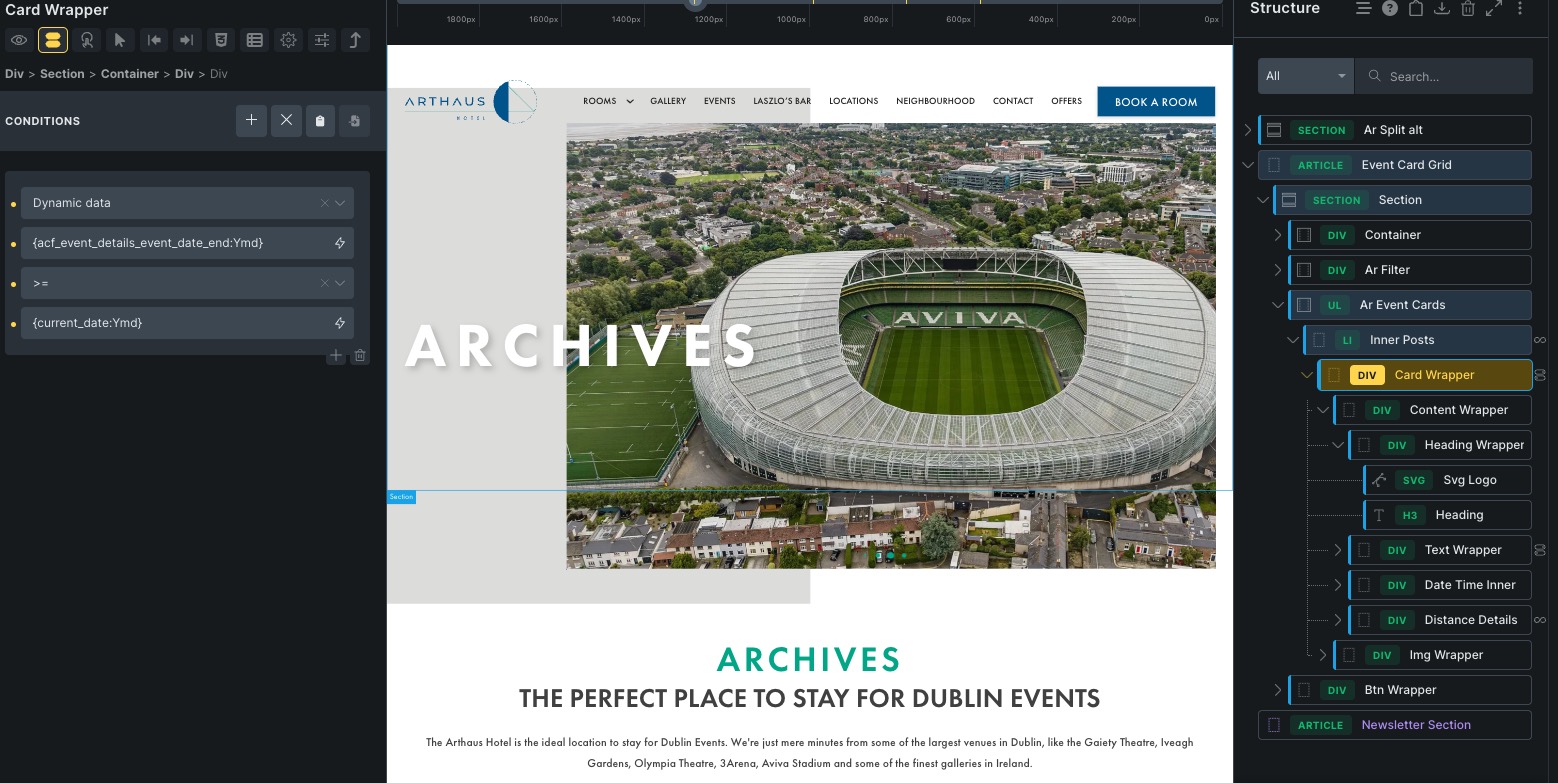Open the sliders adjustments icon
This screenshot has height=783, width=1558.
pyautogui.click(x=322, y=40)
